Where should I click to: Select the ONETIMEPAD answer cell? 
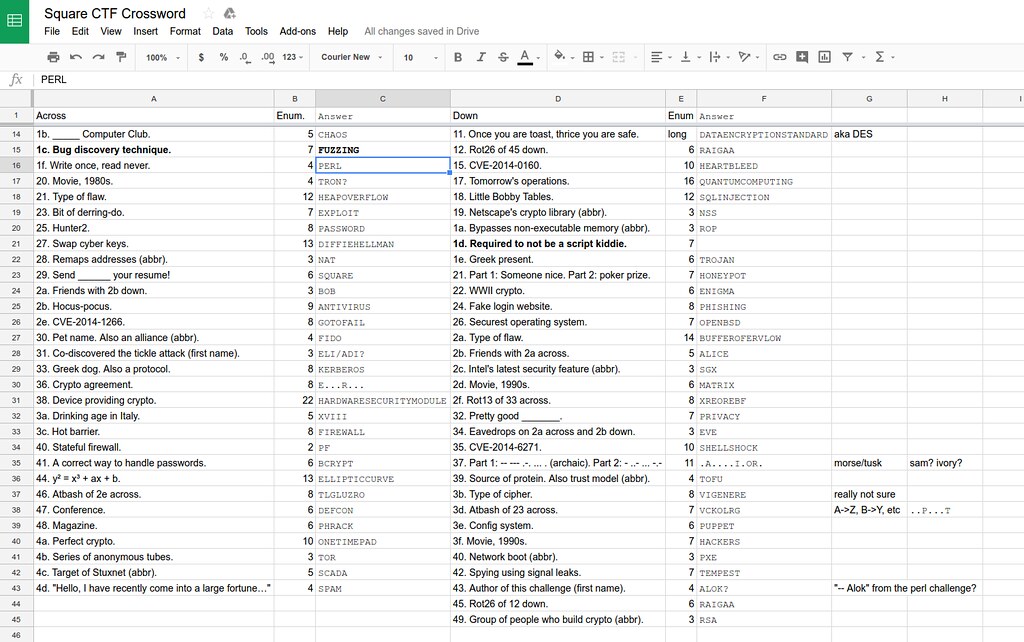coord(383,541)
